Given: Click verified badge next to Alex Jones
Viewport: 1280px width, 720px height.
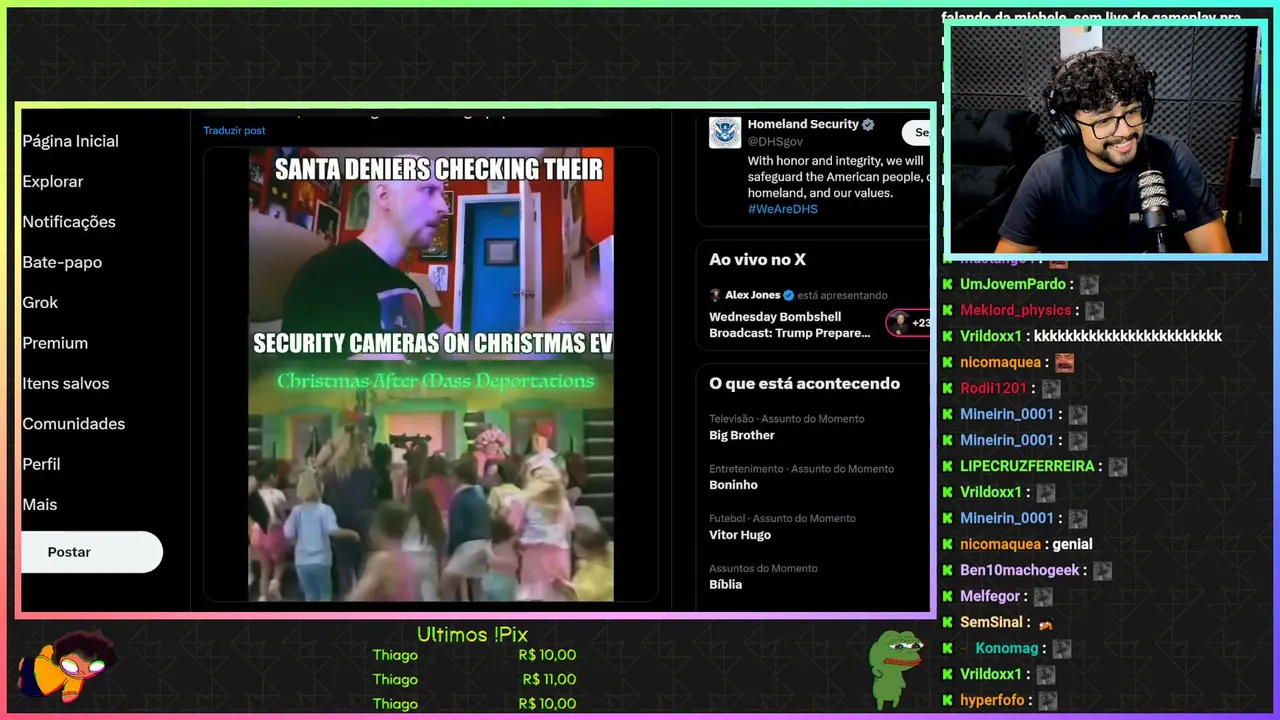Looking at the screenshot, I should click(788, 295).
